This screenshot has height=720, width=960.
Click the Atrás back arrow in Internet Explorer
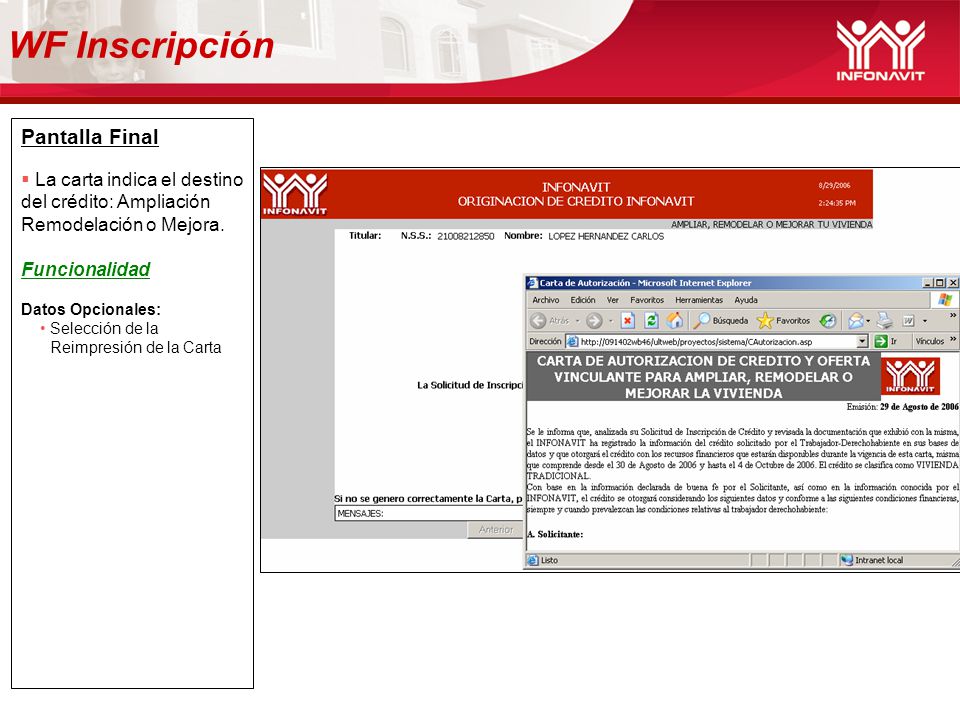[x=538, y=320]
